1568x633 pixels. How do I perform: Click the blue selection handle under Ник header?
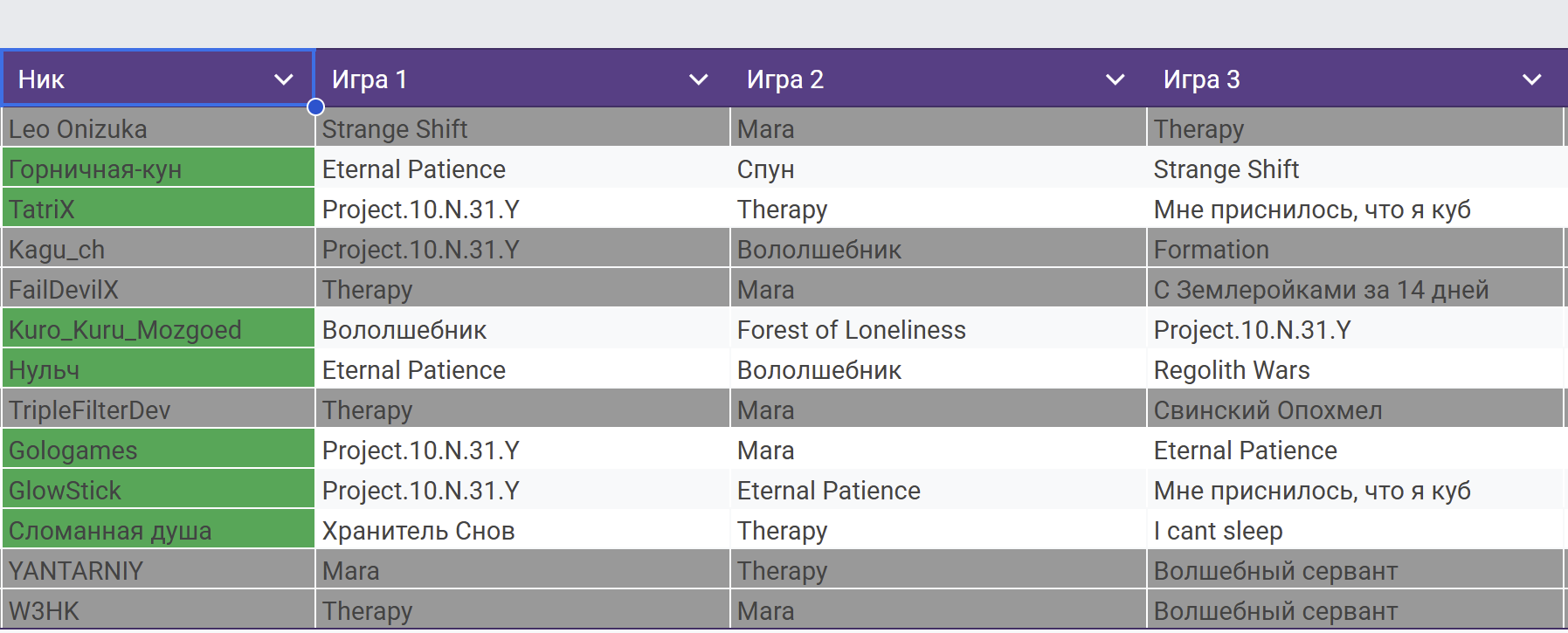[316, 107]
